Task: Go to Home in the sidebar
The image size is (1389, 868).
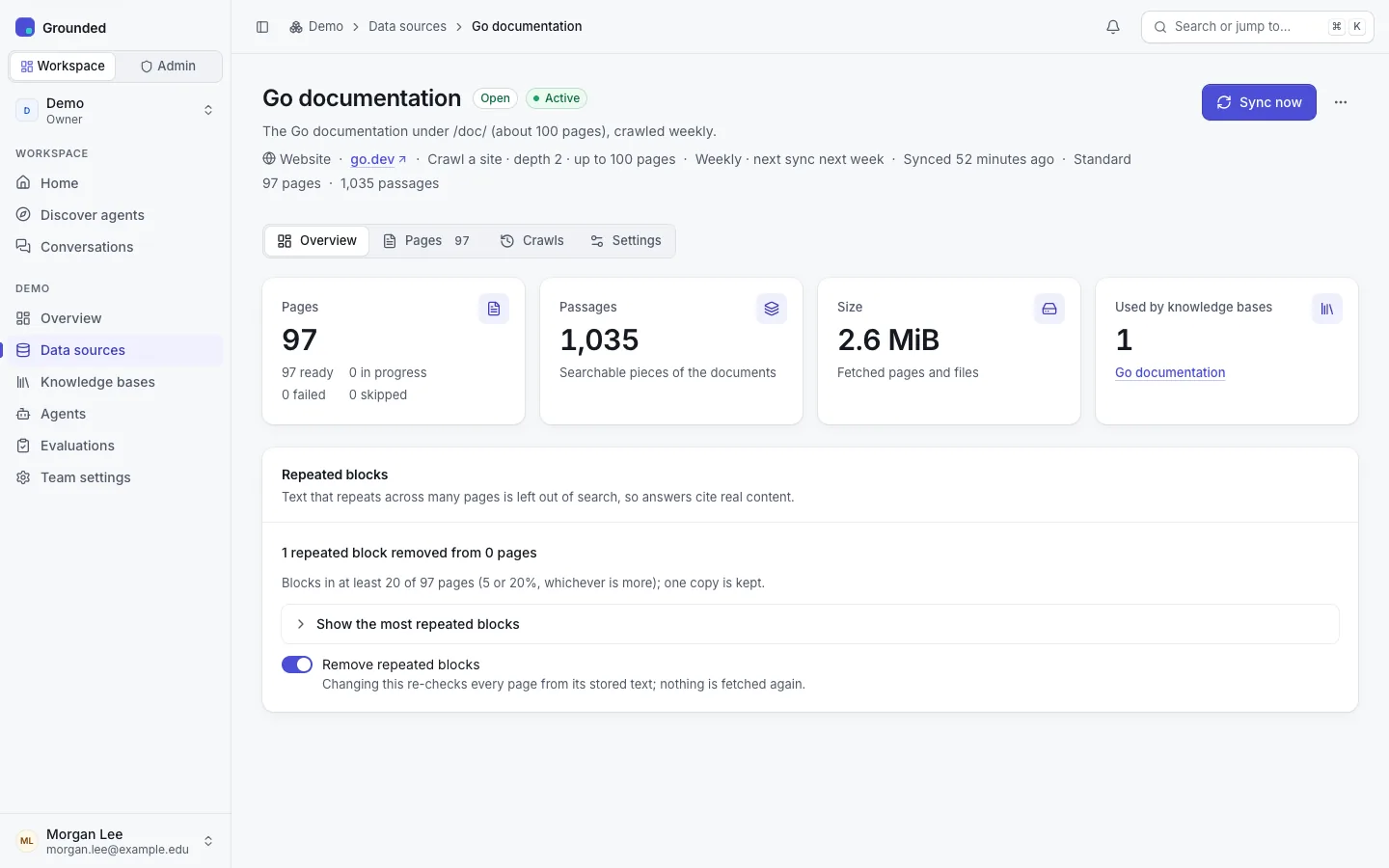Action: [x=116, y=183]
